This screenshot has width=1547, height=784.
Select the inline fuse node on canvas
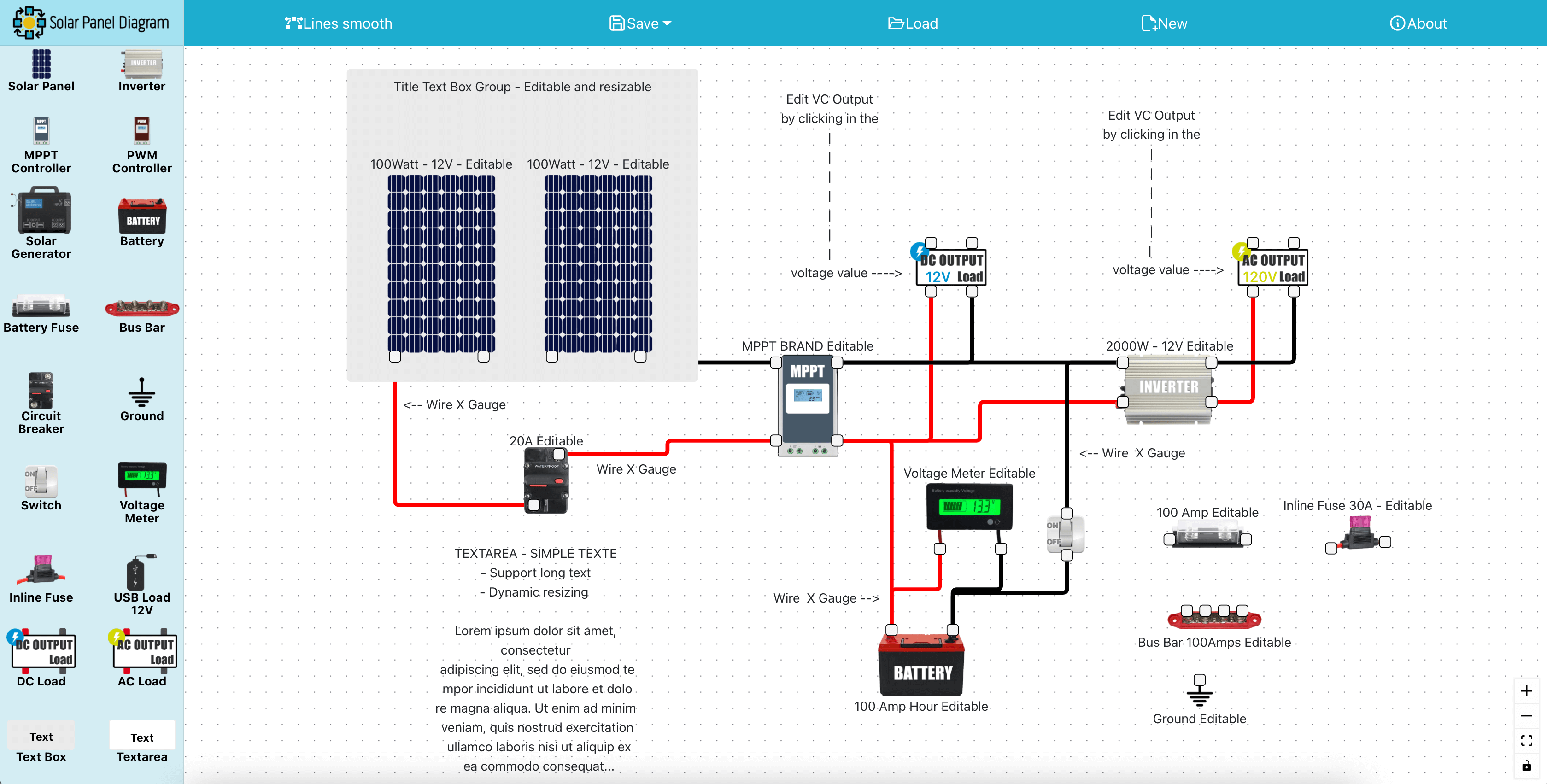click(x=1359, y=533)
